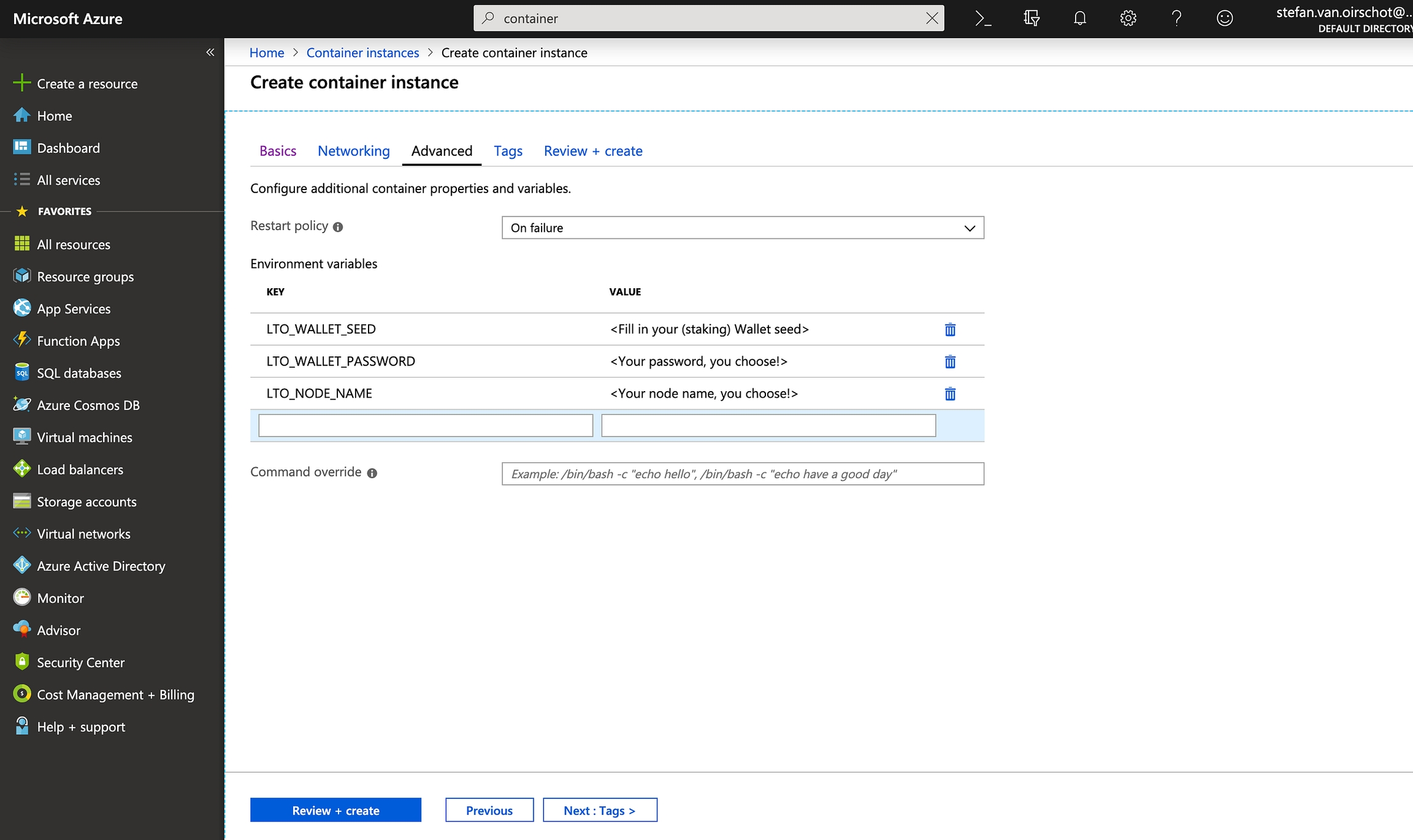Screen dimensions: 1413x840
Task: Switch to the Networking tab
Action: [354, 151]
